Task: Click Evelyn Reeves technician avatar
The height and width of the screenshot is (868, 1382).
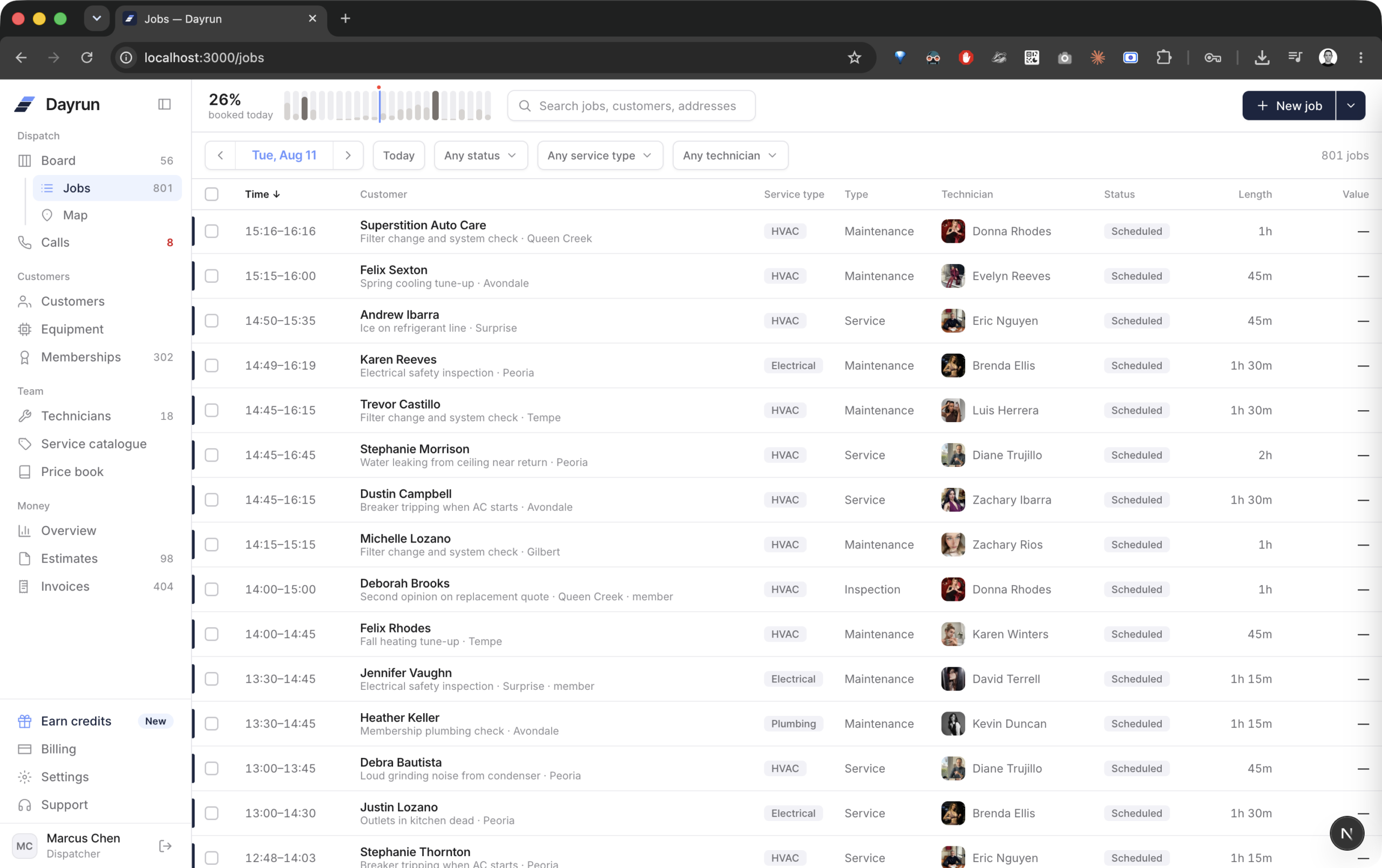Action: (953, 276)
